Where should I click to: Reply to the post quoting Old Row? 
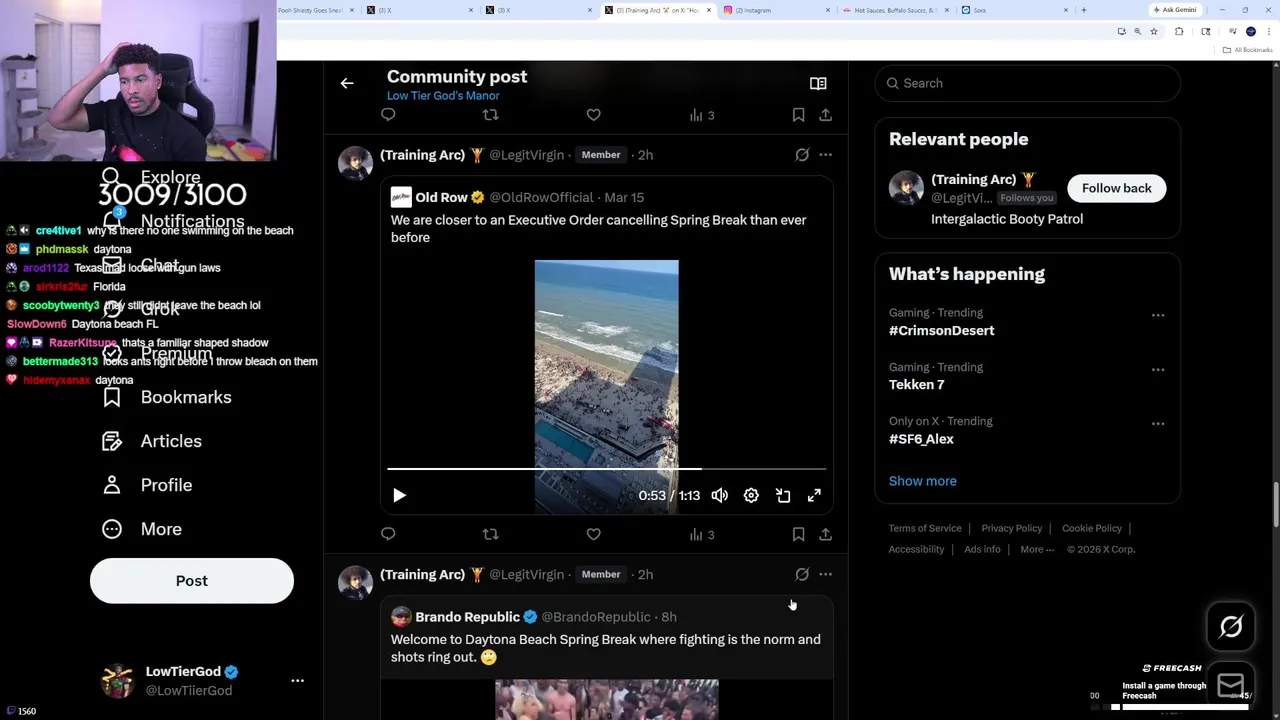coord(388,534)
